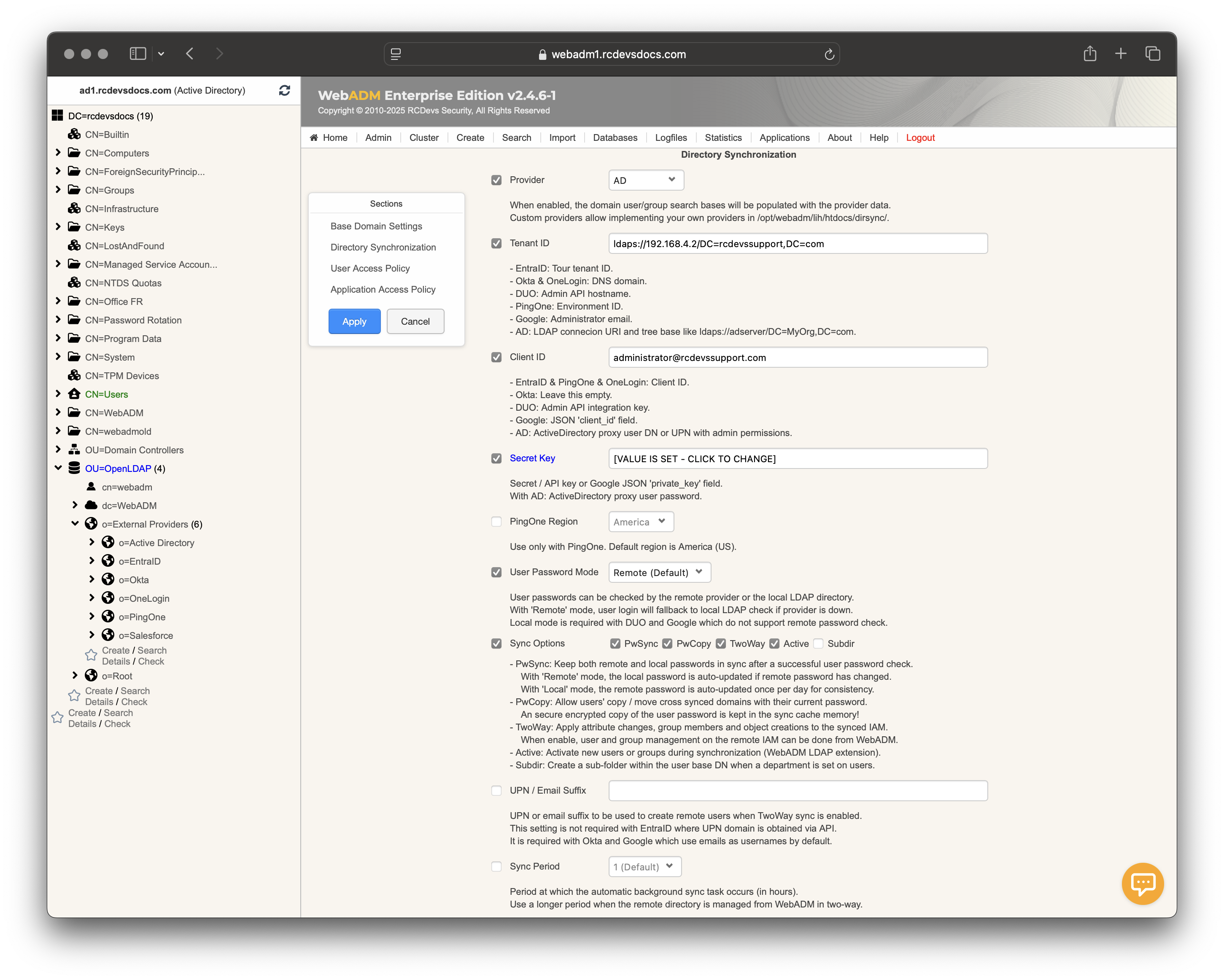Screen dimensions: 1224x980
Task: Jump to User Access Policy section
Action: point(369,269)
